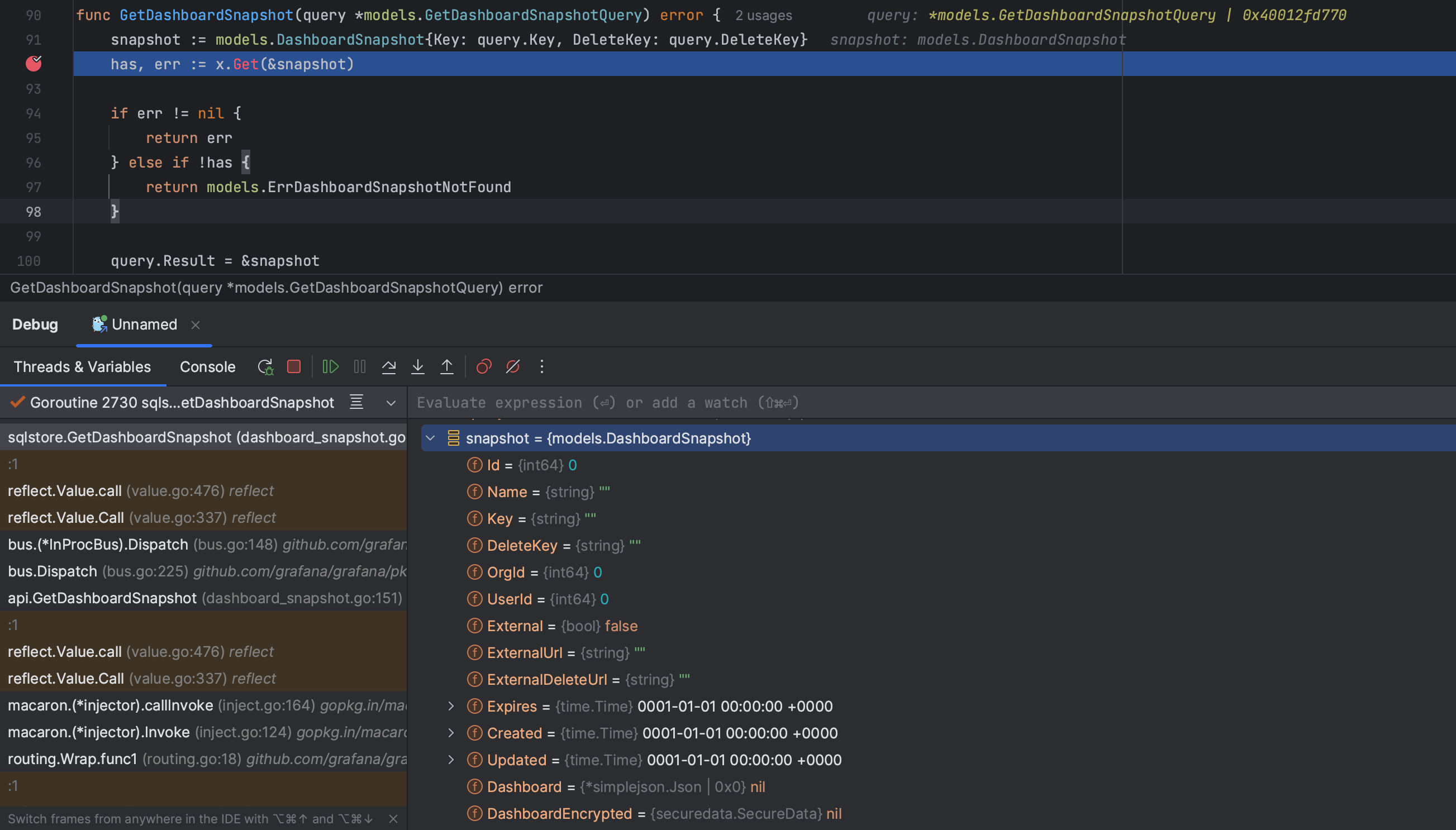Expand the Expires time.Time field
Image resolution: width=1456 pixels, height=830 pixels.
(451, 706)
